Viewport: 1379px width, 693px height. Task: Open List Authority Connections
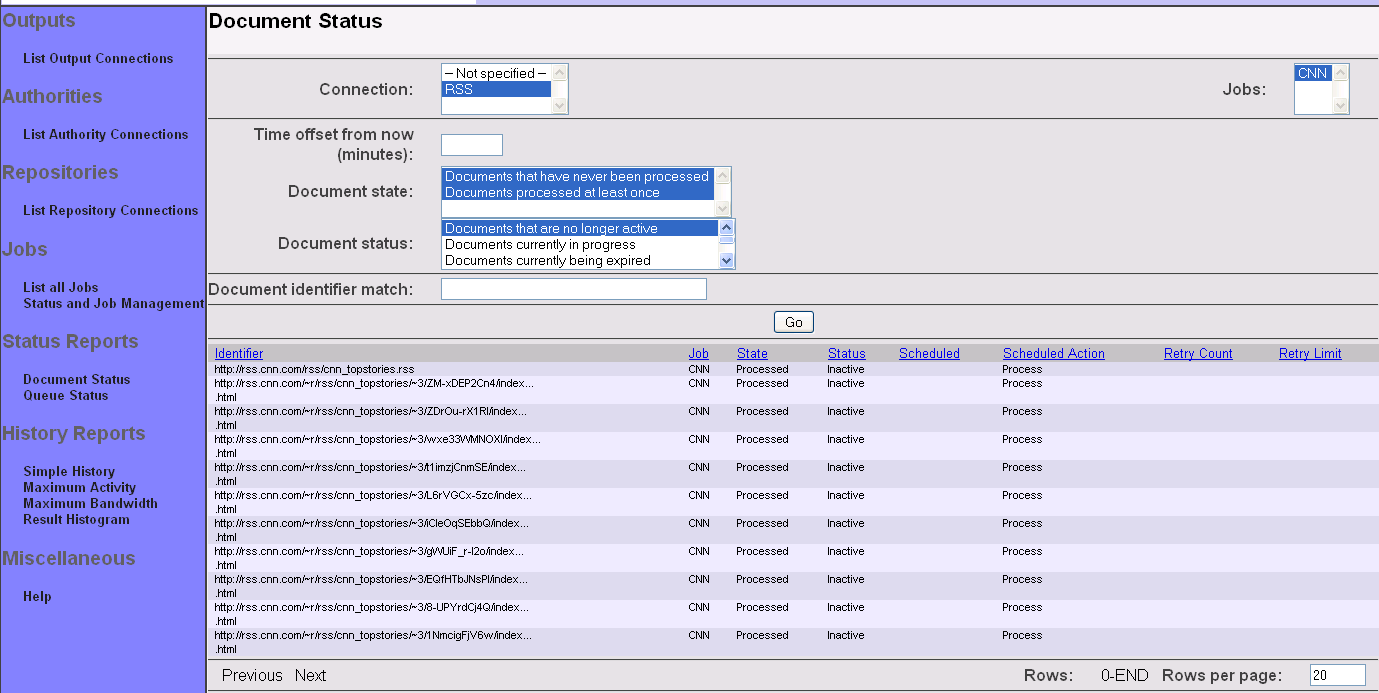click(105, 134)
